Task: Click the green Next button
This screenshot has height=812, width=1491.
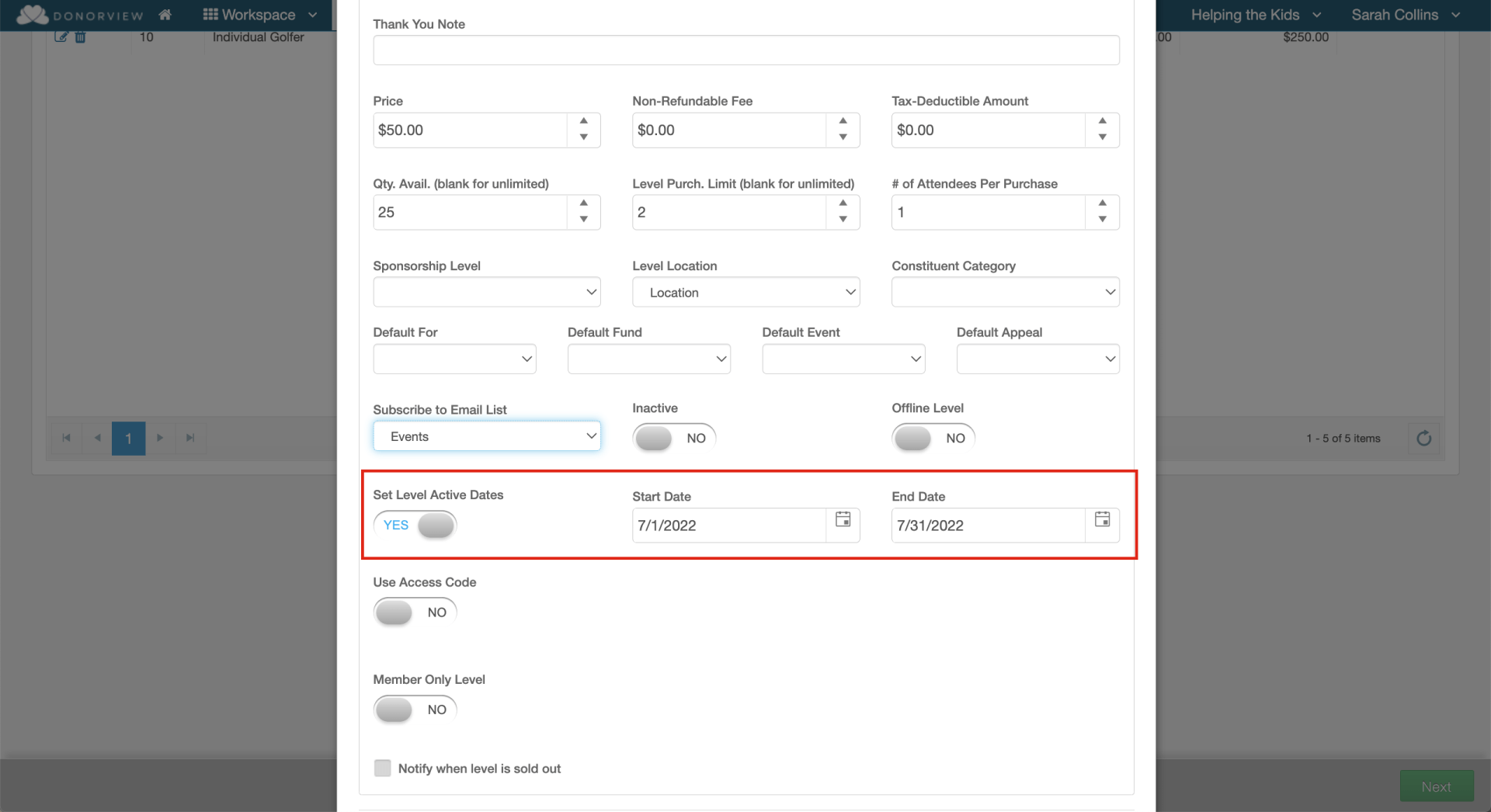Action: 1436,786
